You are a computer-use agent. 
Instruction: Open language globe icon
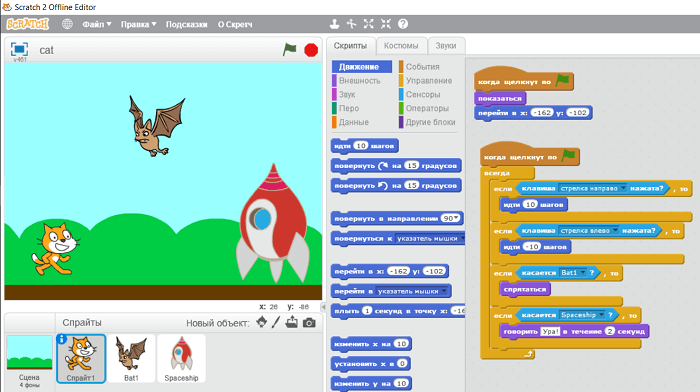pos(67,24)
